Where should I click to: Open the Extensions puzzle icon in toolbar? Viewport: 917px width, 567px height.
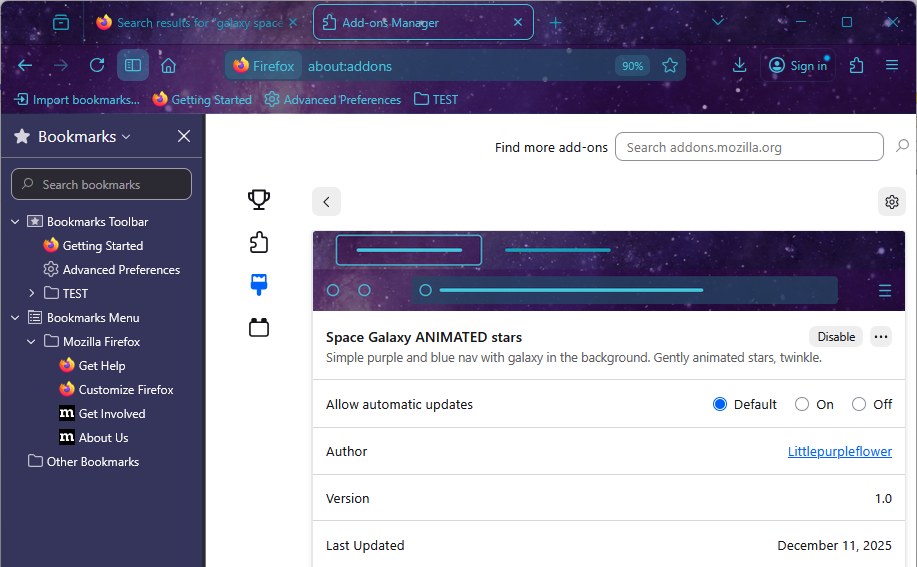pos(856,65)
